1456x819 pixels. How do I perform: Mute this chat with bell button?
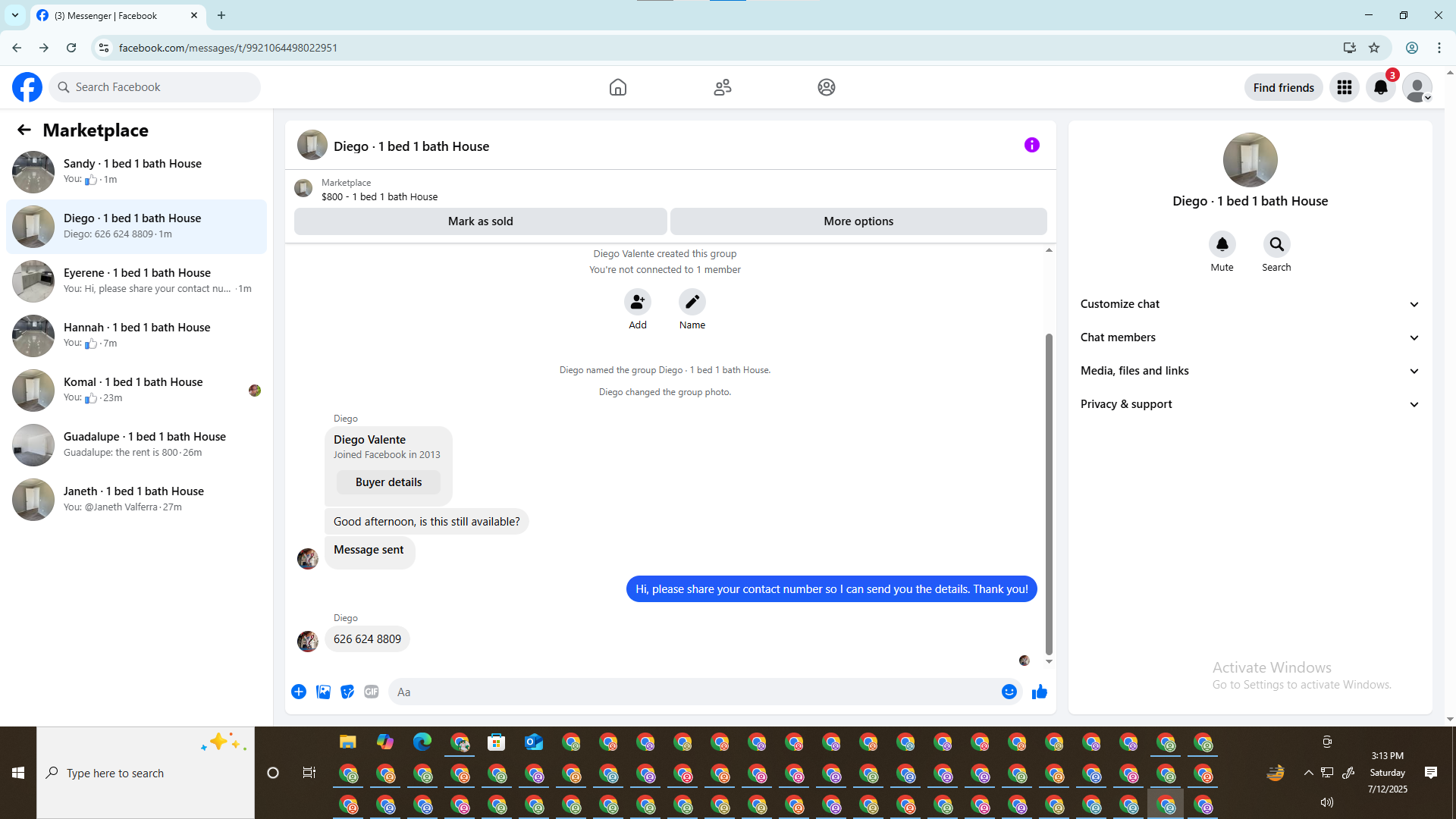point(1222,244)
